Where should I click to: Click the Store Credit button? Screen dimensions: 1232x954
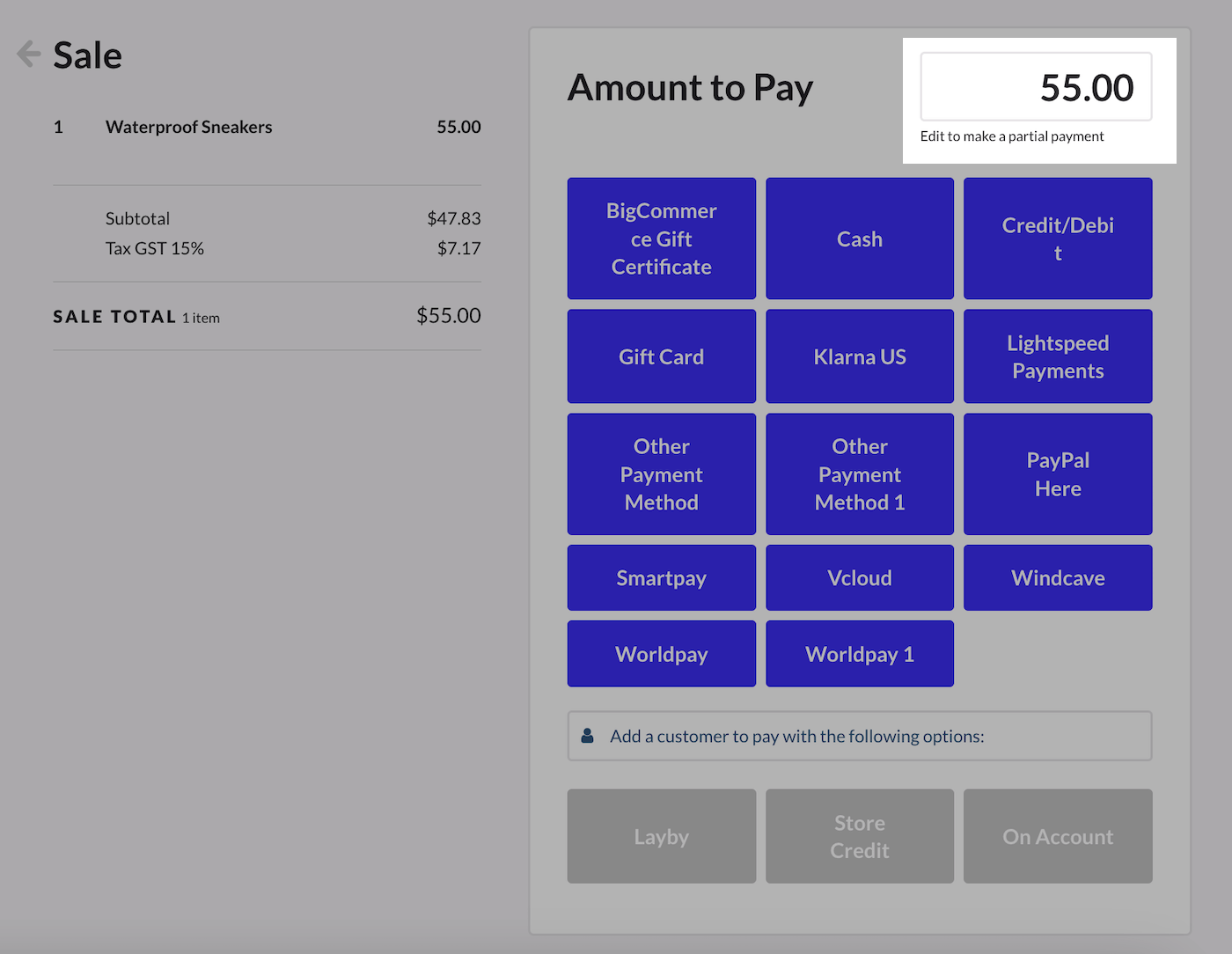[860, 836]
